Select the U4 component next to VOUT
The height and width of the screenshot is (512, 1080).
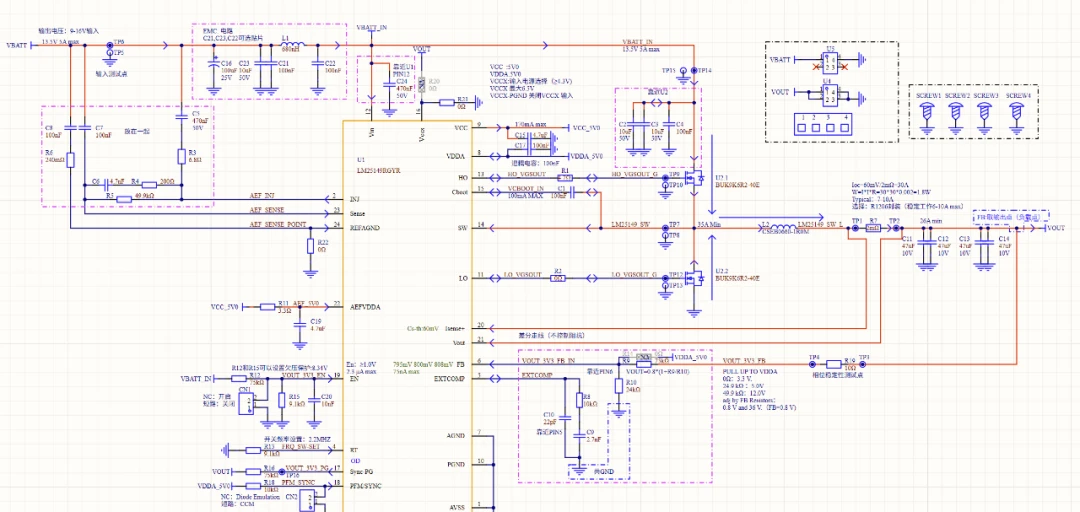tap(828, 93)
